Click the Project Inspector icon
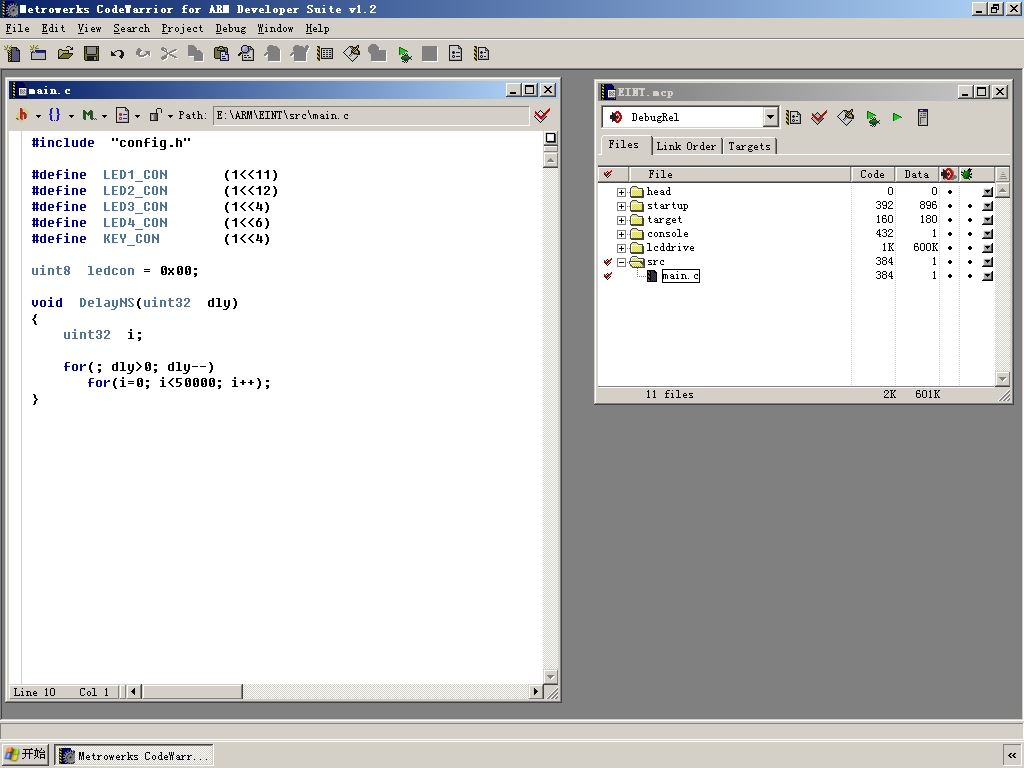Screen dimensions: 1024x768 [x=923, y=118]
